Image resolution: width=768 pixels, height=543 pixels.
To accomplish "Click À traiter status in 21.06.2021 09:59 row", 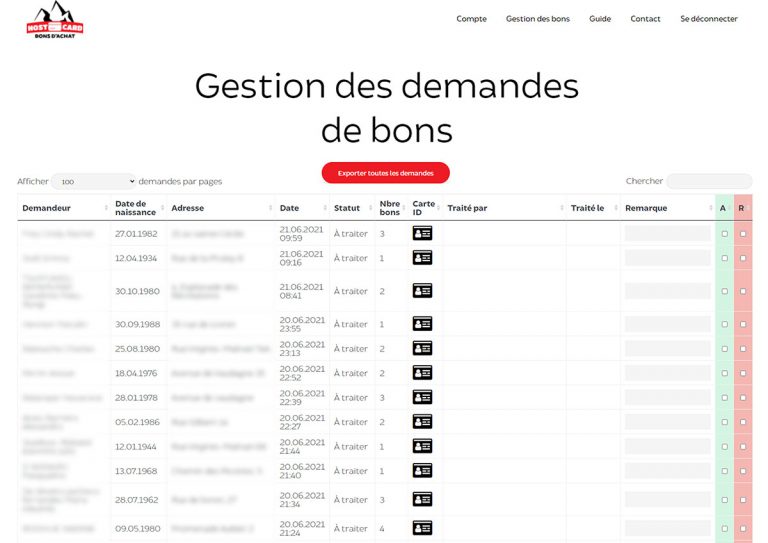I will (351, 234).
